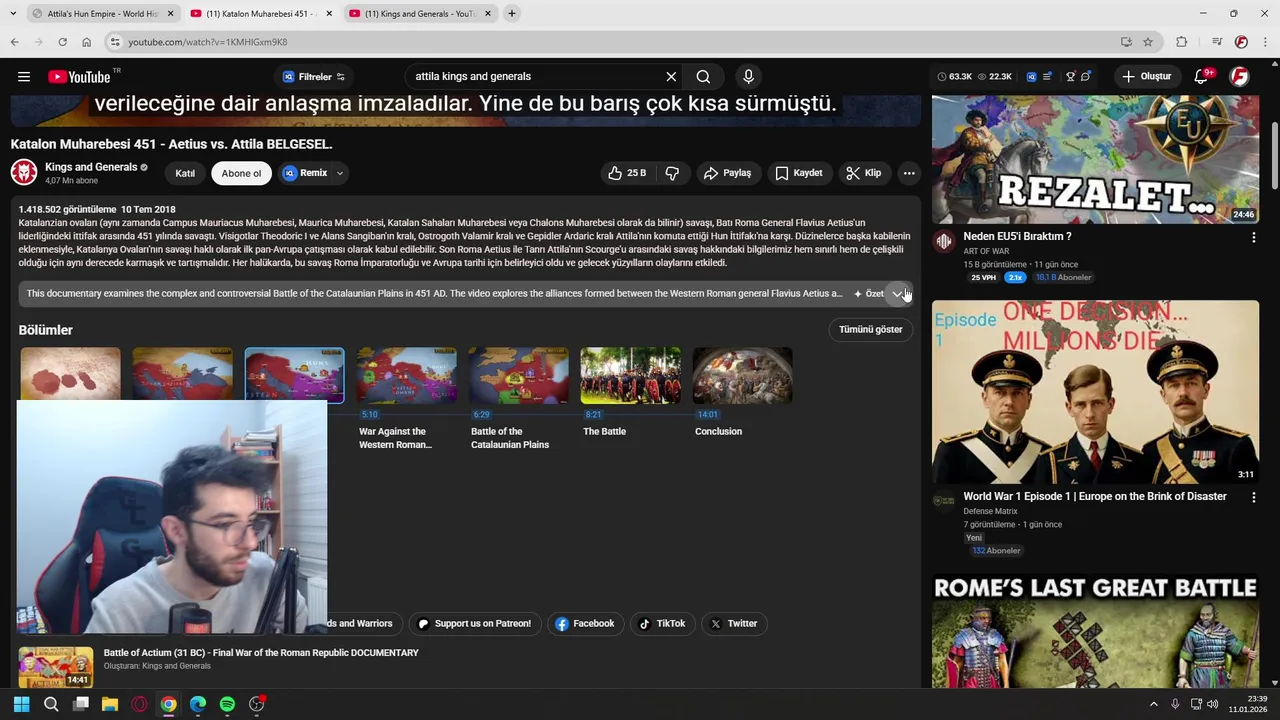
Task: Open the Facebook link chip
Action: click(585, 623)
